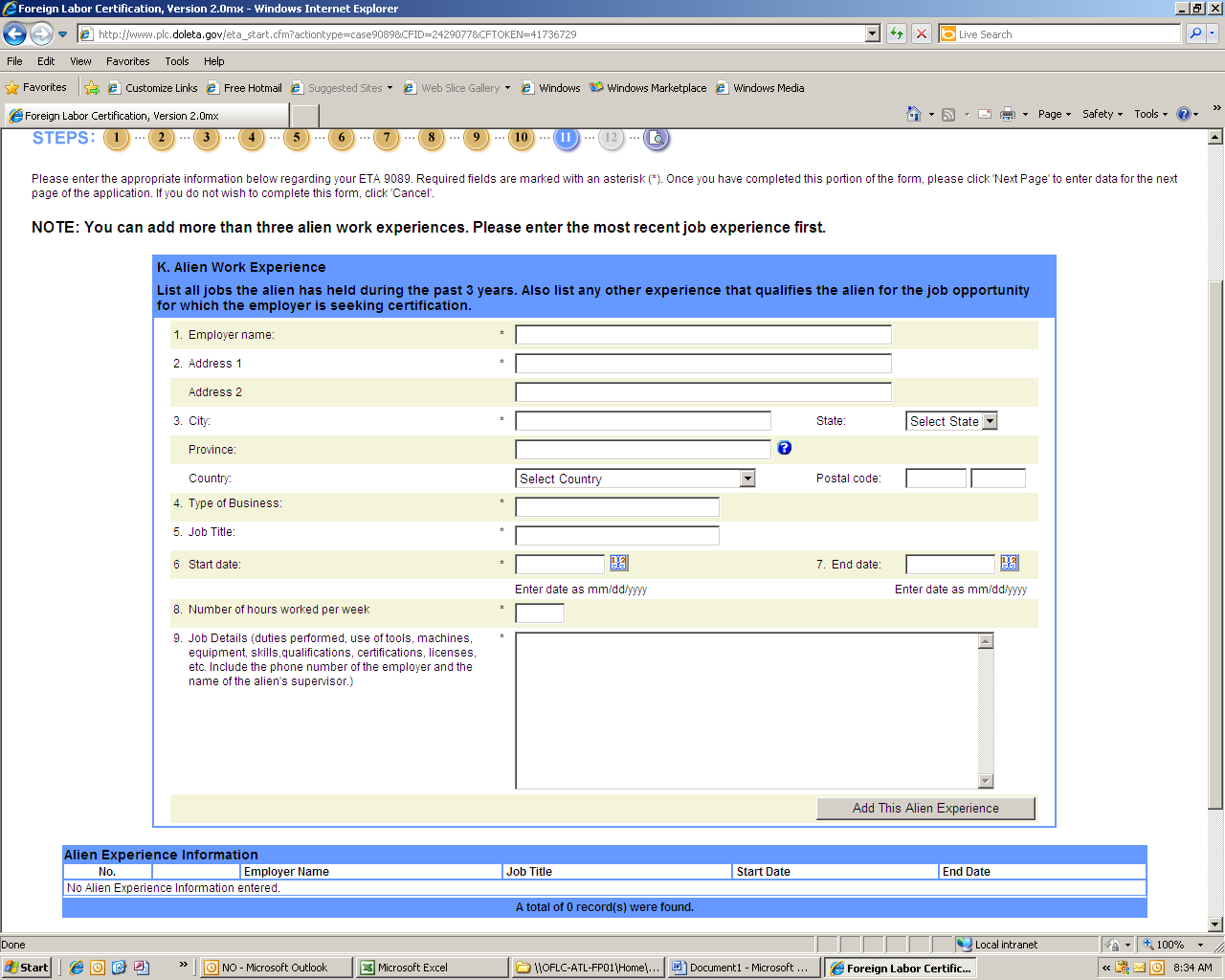Click the Employer name text field

(702, 335)
